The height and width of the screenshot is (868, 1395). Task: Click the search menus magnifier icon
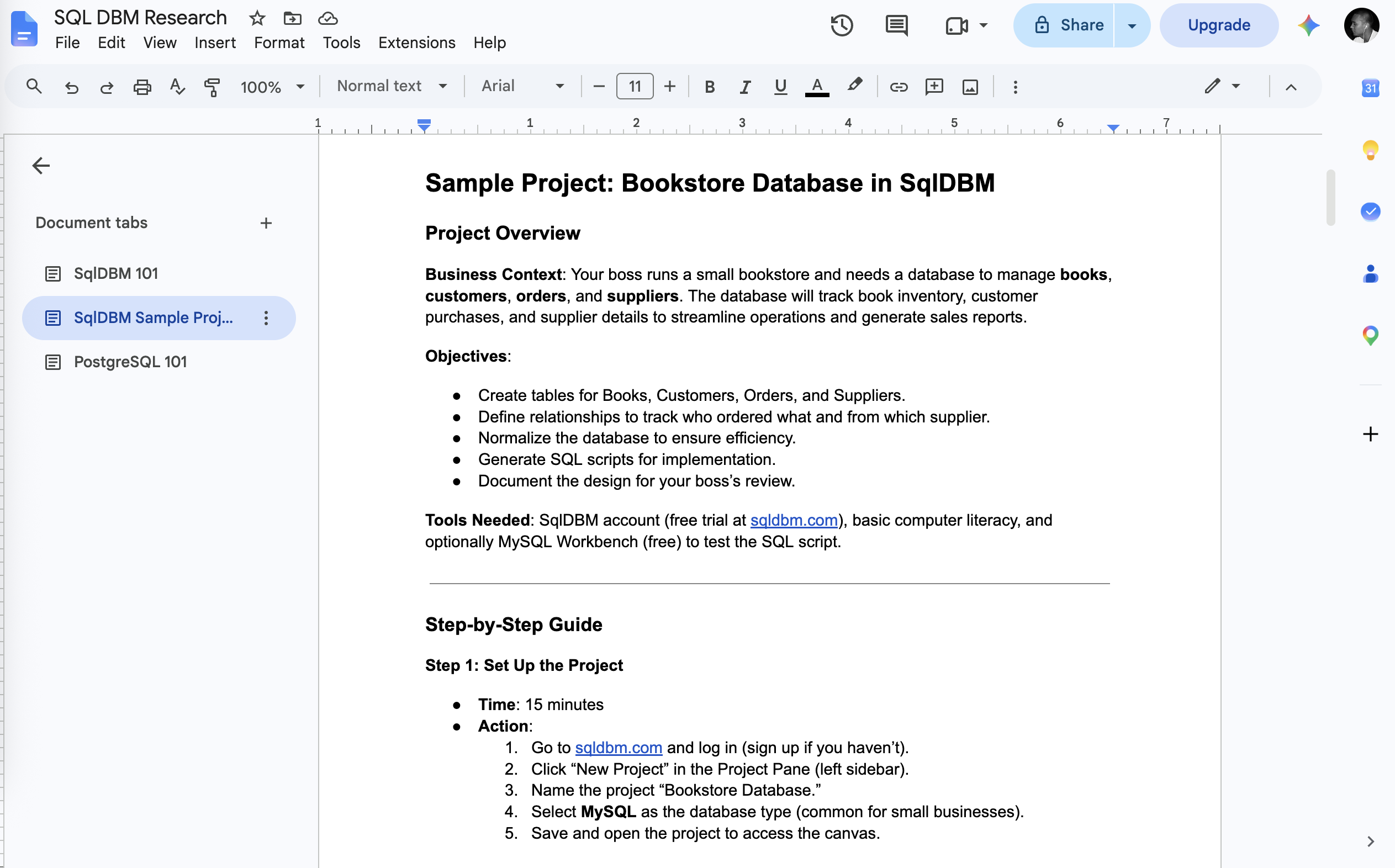click(x=34, y=87)
